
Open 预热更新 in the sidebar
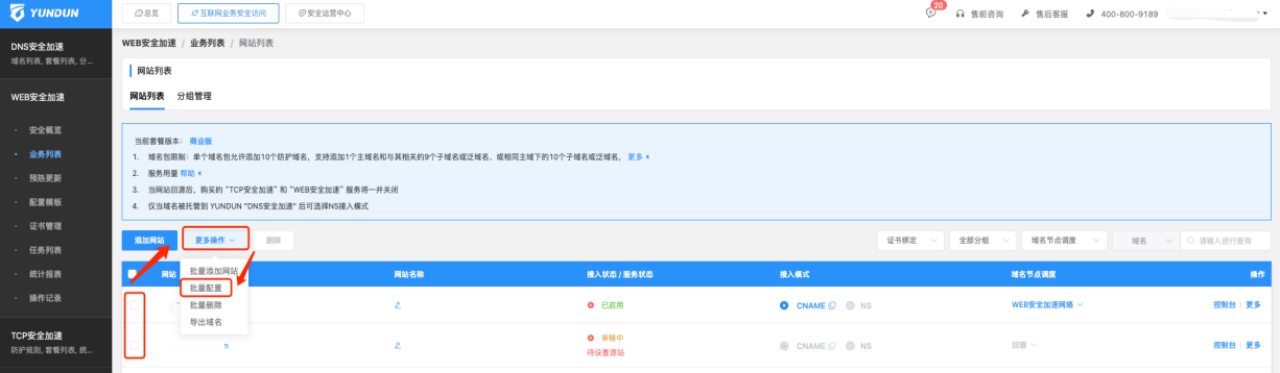[x=45, y=178]
